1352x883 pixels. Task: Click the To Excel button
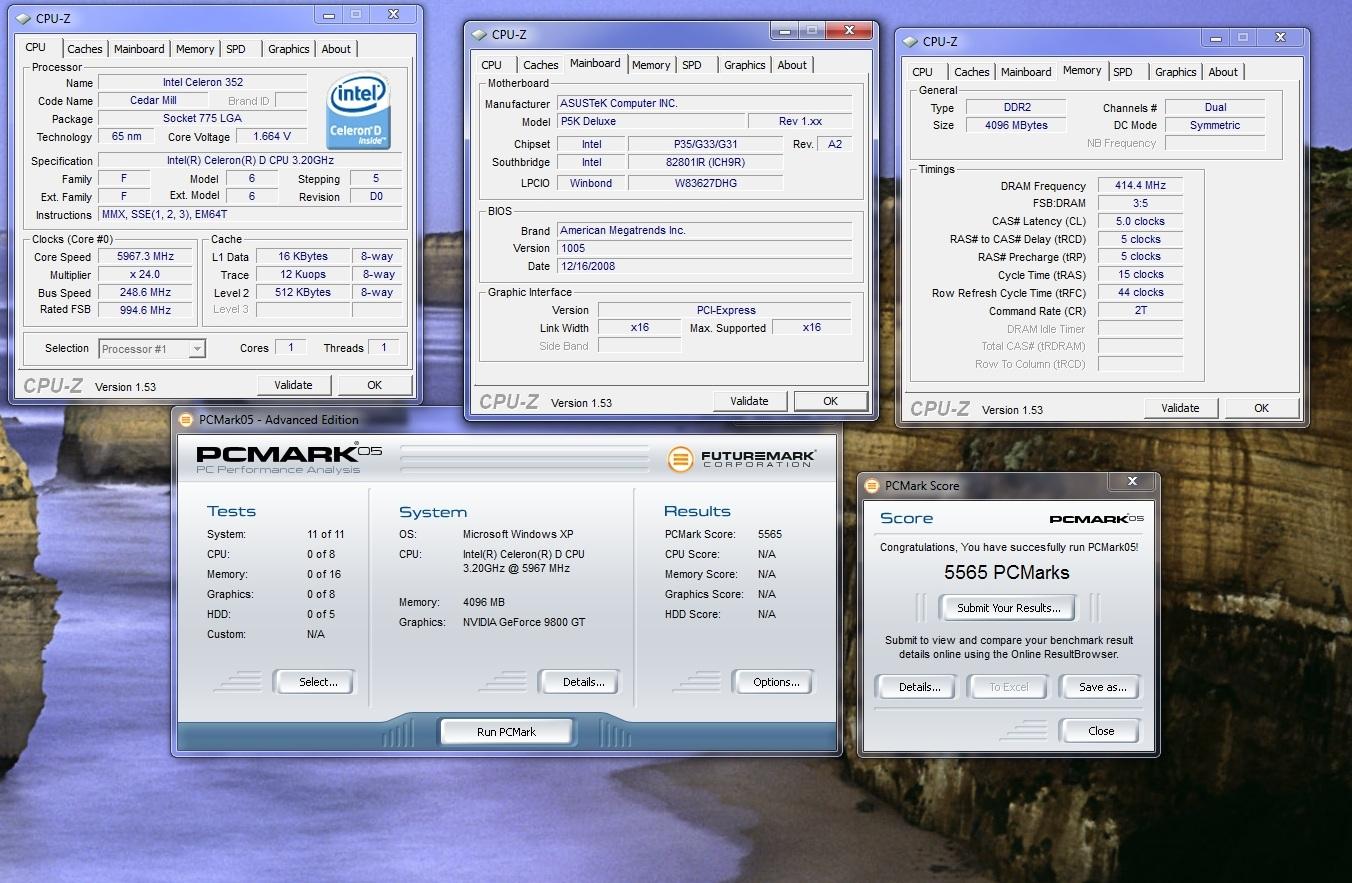click(1008, 687)
